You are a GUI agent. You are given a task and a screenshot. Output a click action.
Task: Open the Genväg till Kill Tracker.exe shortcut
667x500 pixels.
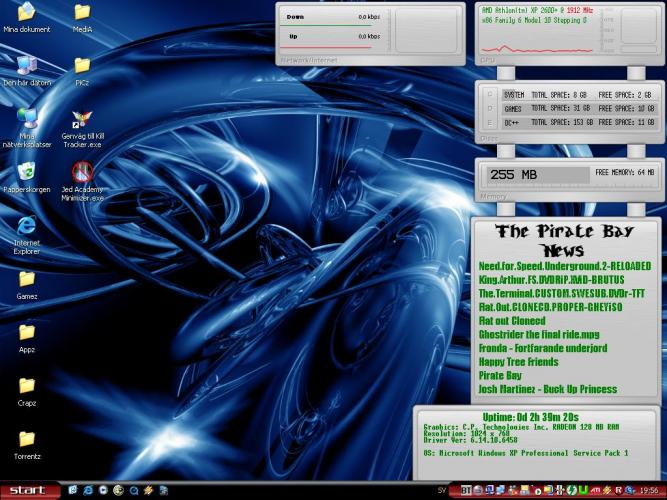tap(83, 118)
